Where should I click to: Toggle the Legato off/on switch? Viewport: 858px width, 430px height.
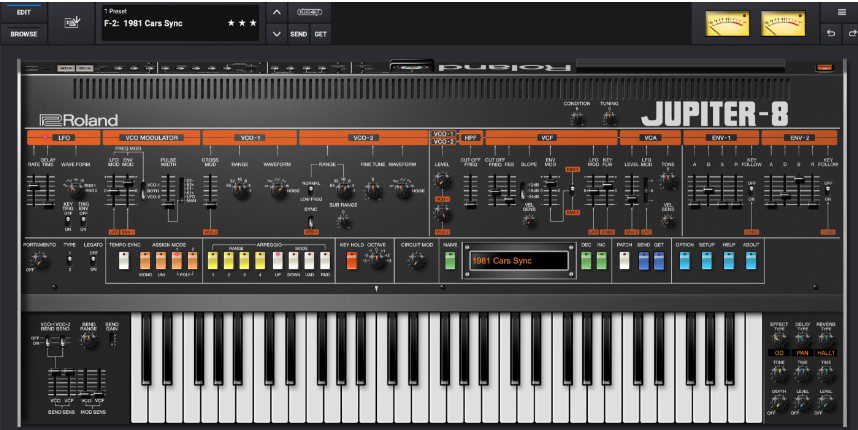point(94,260)
